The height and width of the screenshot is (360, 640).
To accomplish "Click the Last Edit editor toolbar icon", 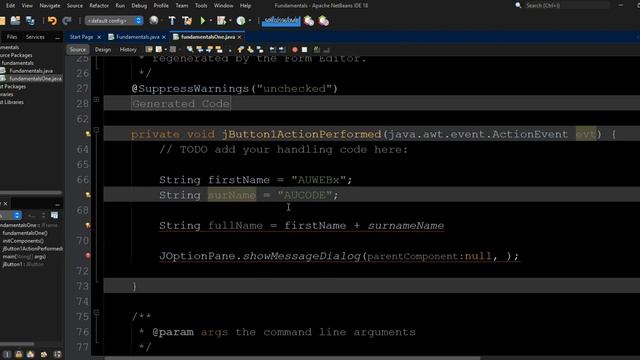I will pyautogui.click(x=149, y=50).
